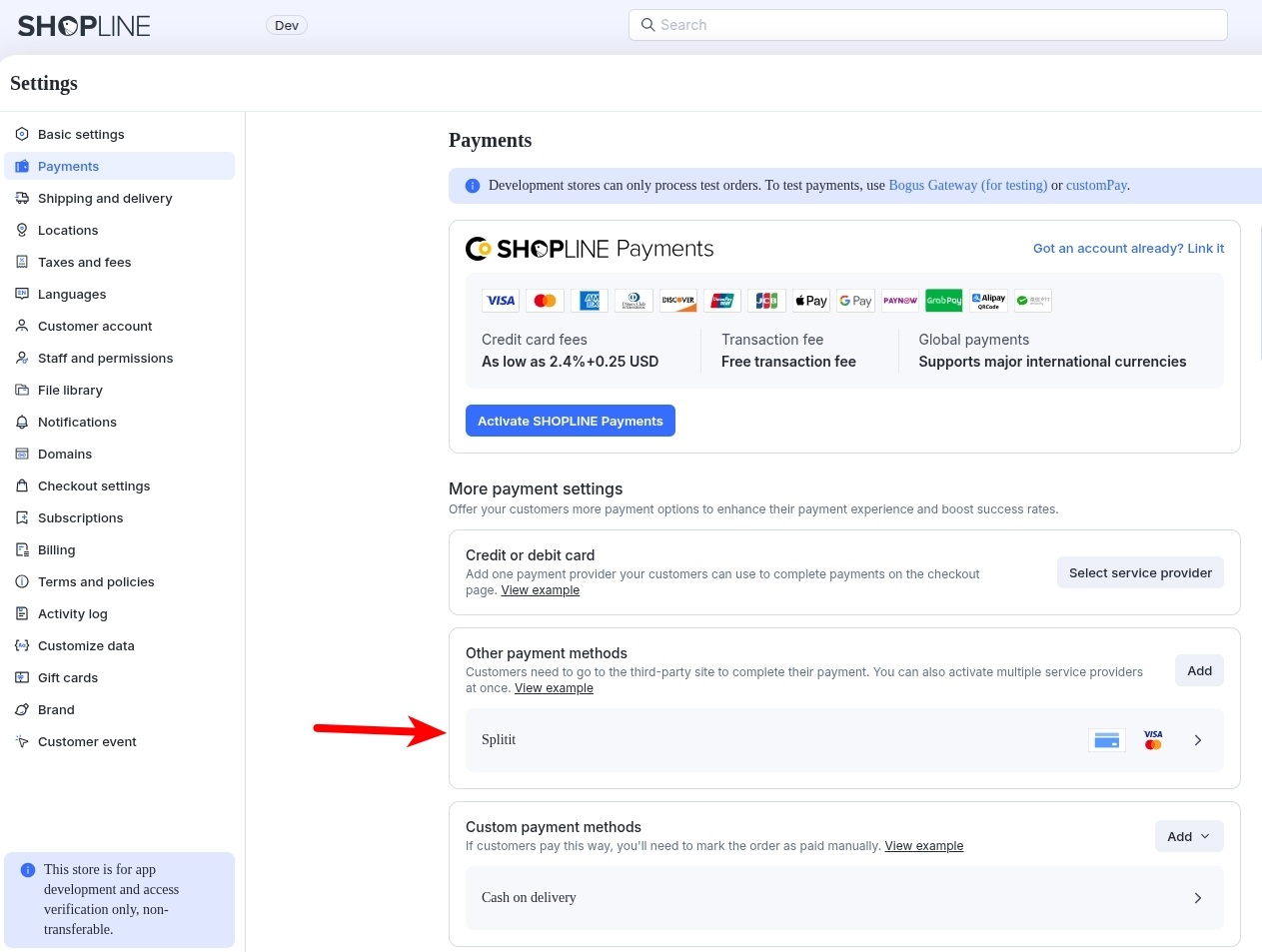Click the Activity log icon

[x=22, y=613]
